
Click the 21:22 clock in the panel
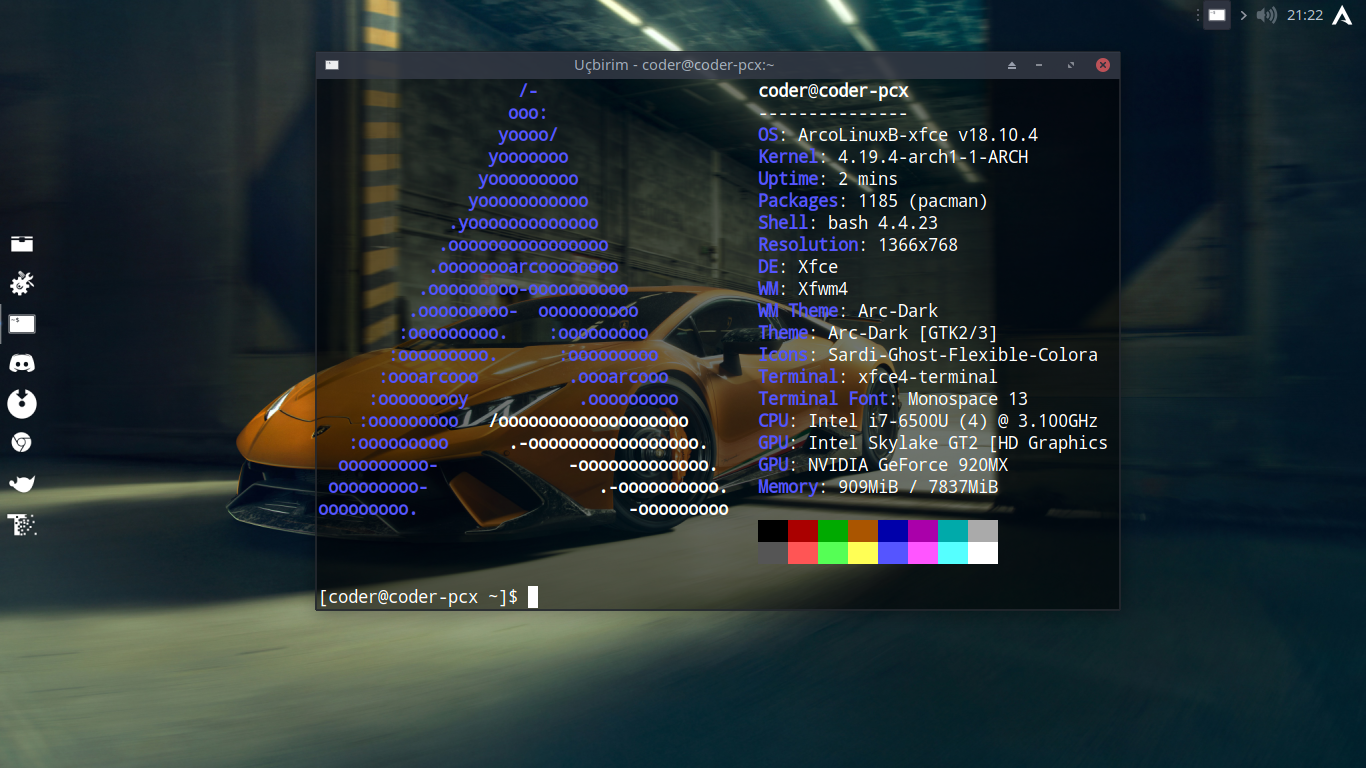(1305, 15)
